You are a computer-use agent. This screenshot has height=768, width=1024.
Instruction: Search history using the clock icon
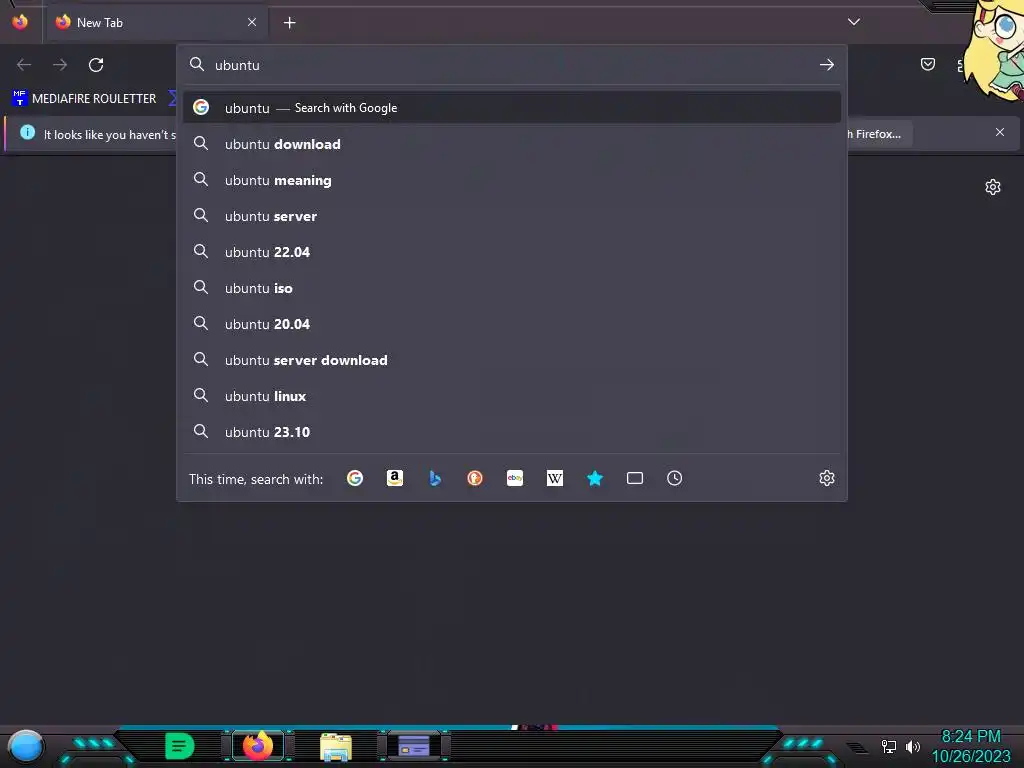pyautogui.click(x=675, y=478)
